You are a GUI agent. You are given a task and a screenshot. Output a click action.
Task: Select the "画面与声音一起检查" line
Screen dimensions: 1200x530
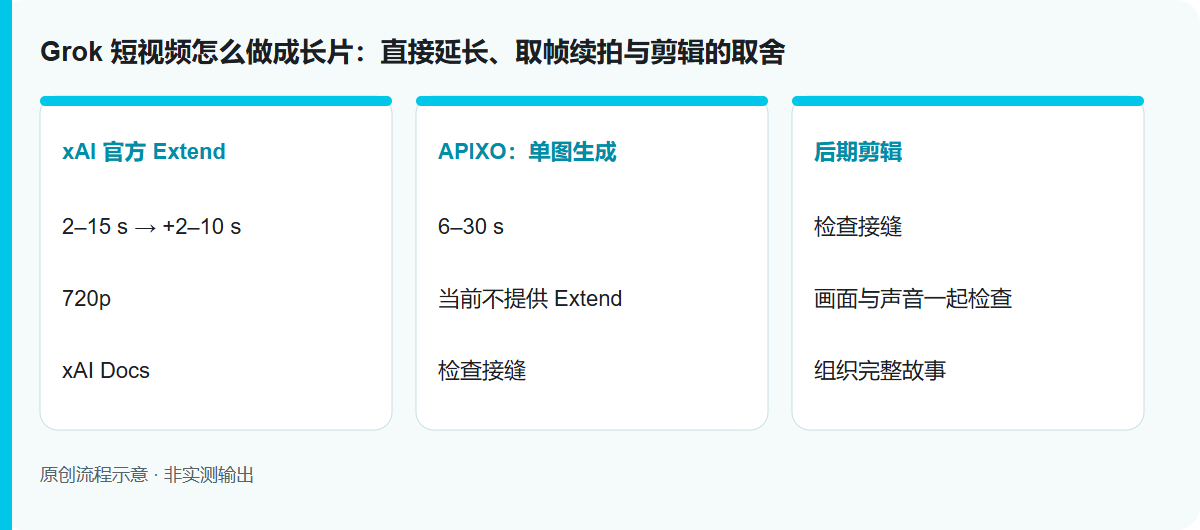pyautogui.click(x=913, y=299)
